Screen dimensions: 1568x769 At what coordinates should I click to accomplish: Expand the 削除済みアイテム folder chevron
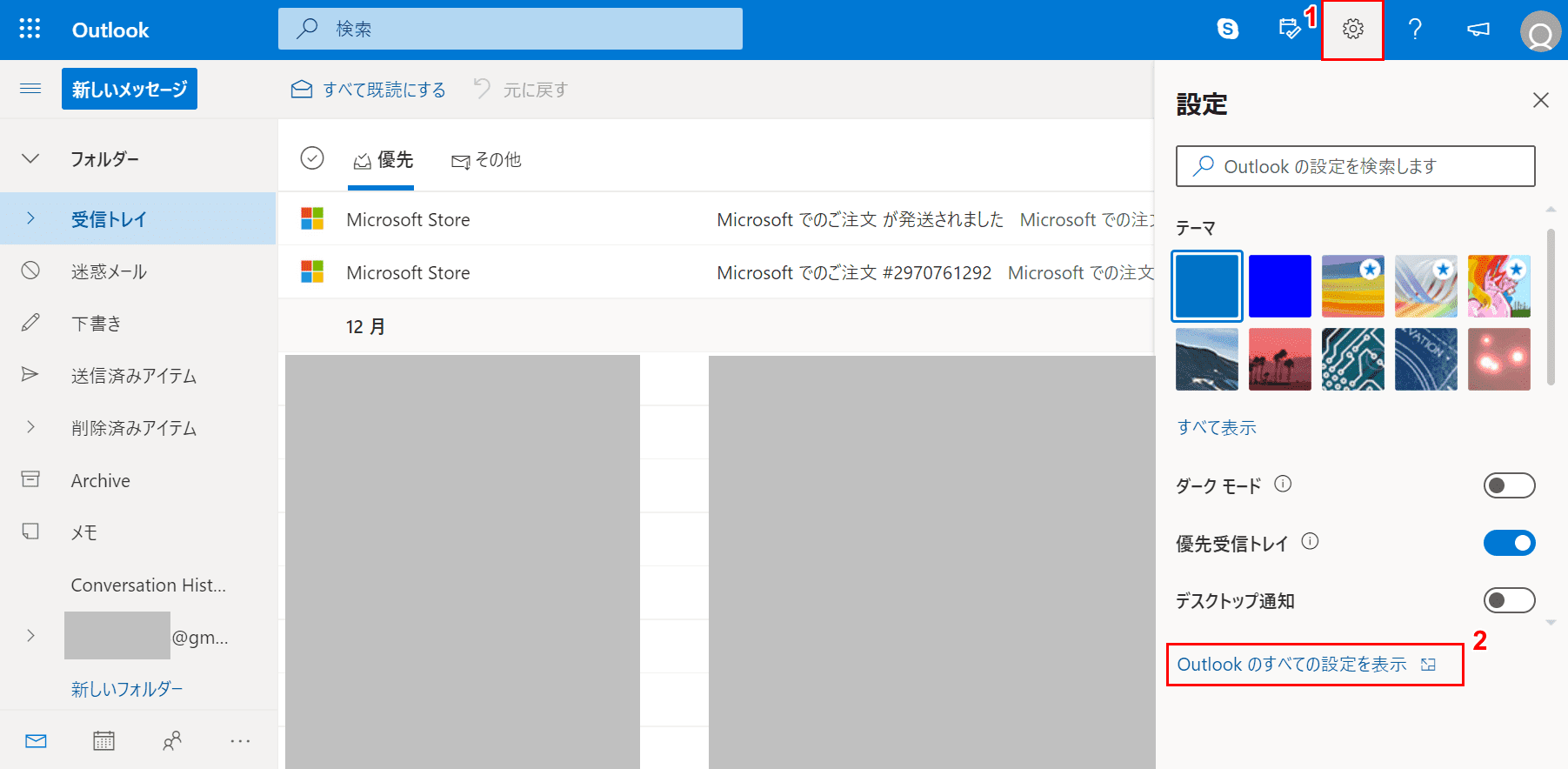click(x=30, y=427)
